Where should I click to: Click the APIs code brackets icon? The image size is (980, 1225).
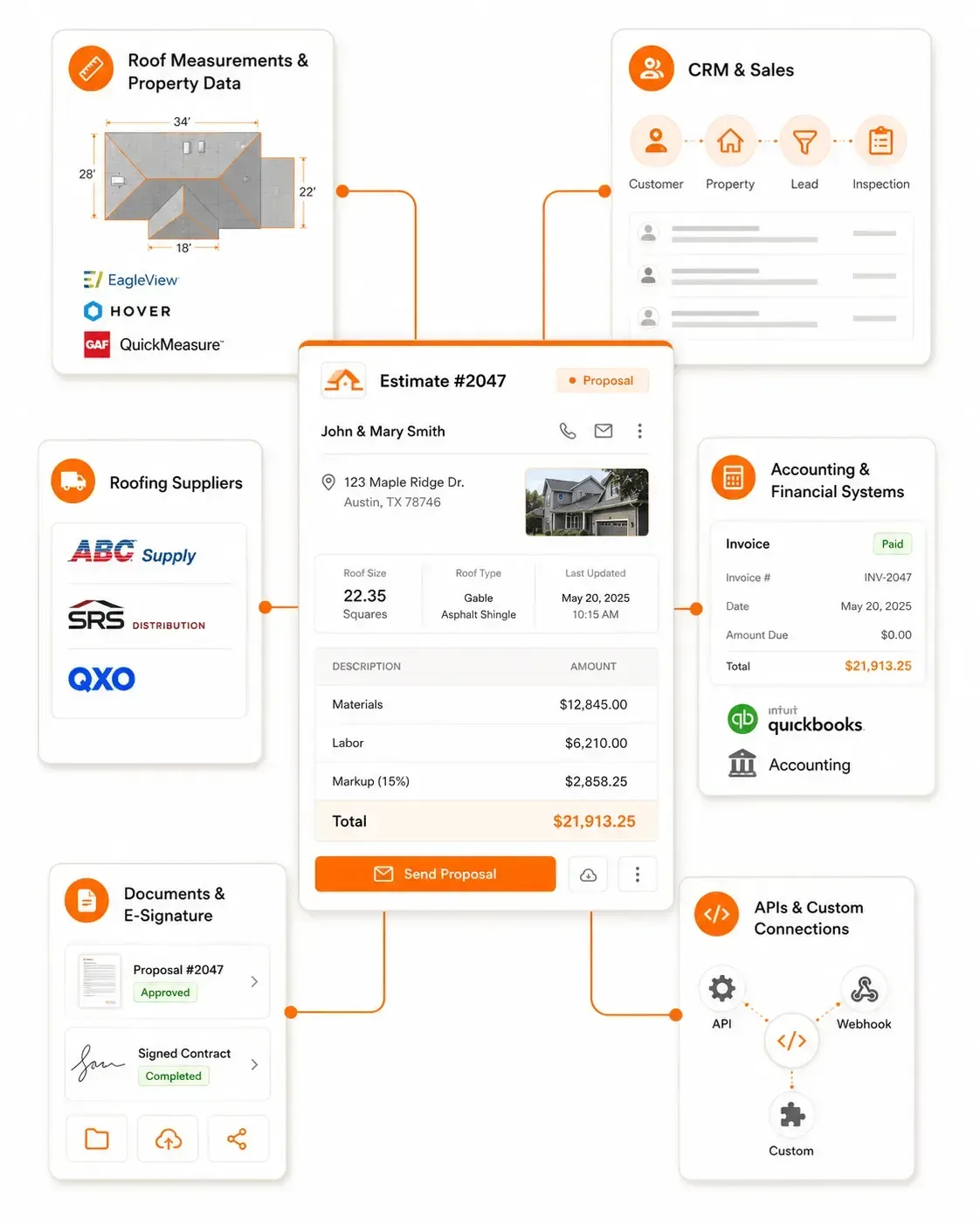[x=717, y=914]
